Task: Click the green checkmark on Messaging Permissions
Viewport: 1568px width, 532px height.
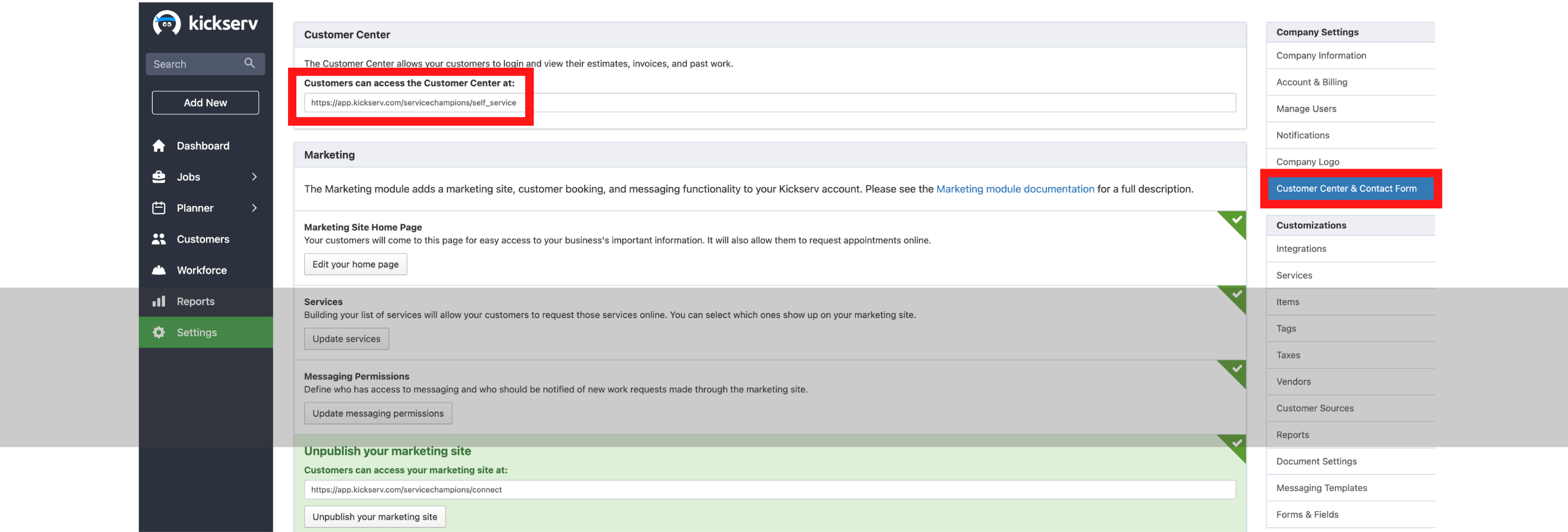Action: (1236, 368)
